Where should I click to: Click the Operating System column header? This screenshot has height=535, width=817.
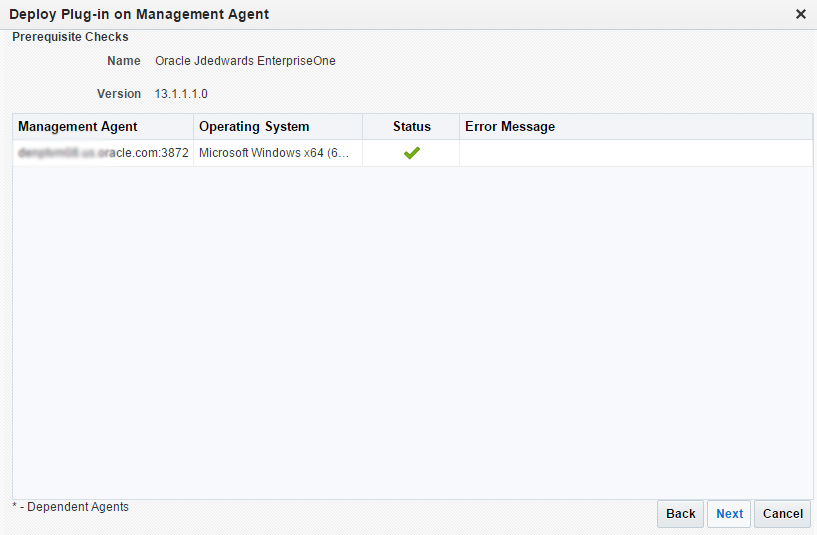click(x=254, y=127)
